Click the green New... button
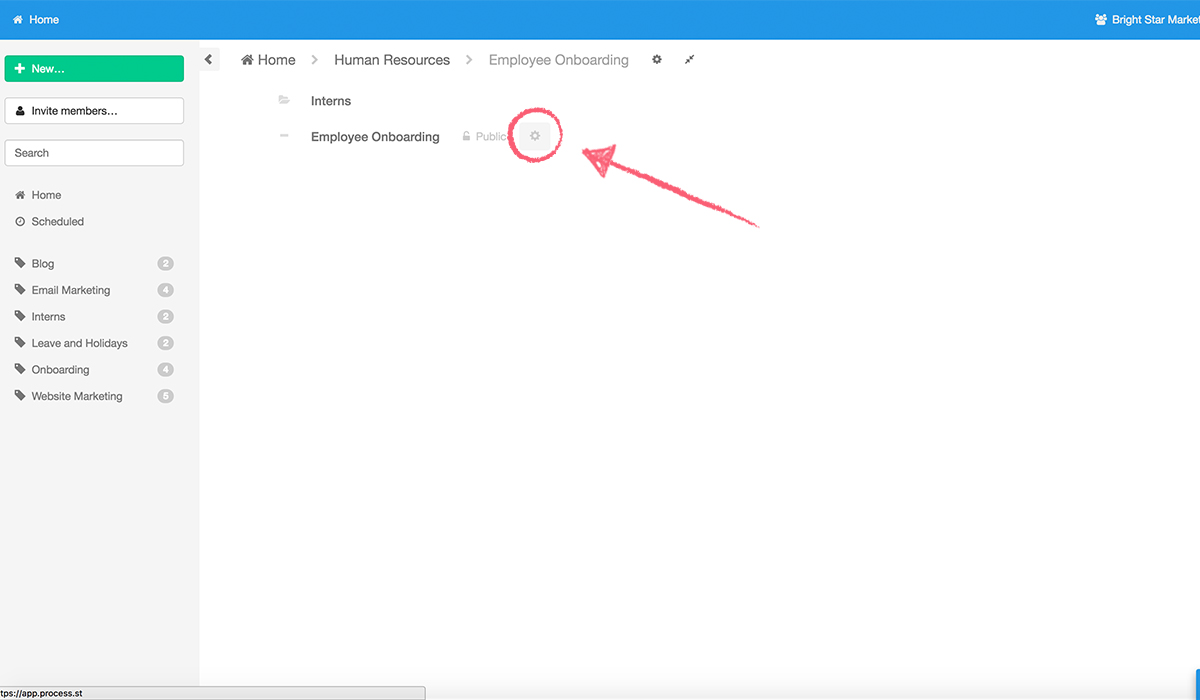The height and width of the screenshot is (700, 1200). [x=94, y=69]
